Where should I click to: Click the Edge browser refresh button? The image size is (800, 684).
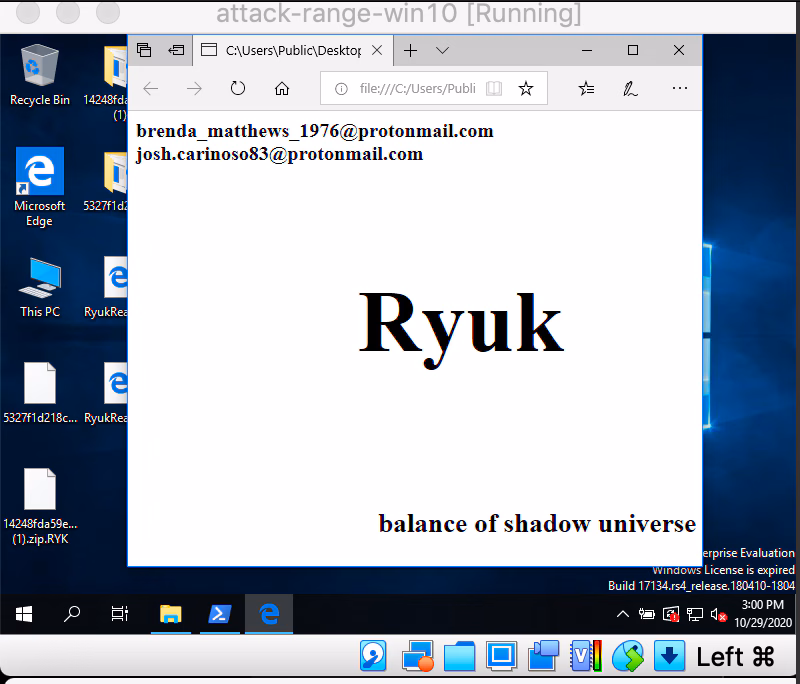pyautogui.click(x=238, y=89)
